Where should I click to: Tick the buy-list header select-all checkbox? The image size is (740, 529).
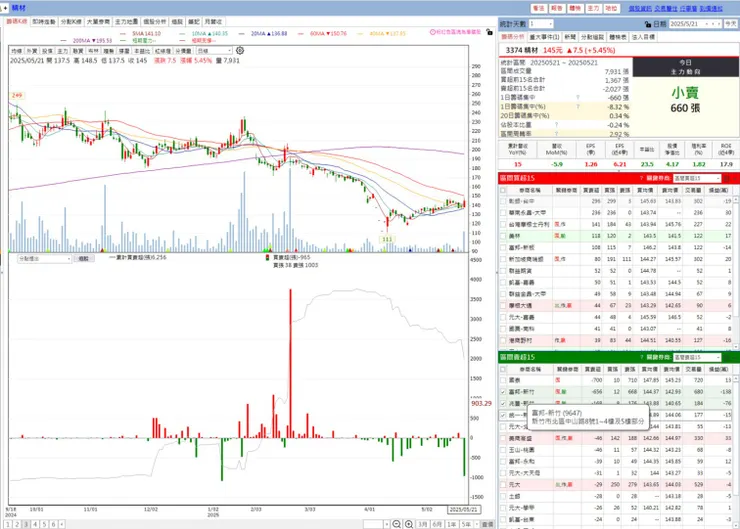[x=503, y=190]
